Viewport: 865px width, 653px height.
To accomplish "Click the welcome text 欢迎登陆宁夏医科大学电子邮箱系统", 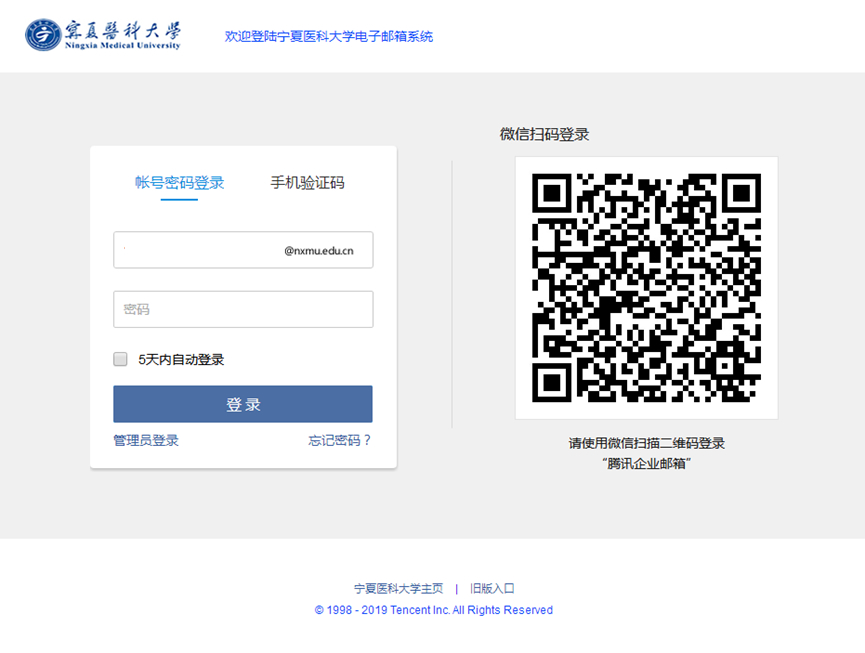I will click(329, 36).
